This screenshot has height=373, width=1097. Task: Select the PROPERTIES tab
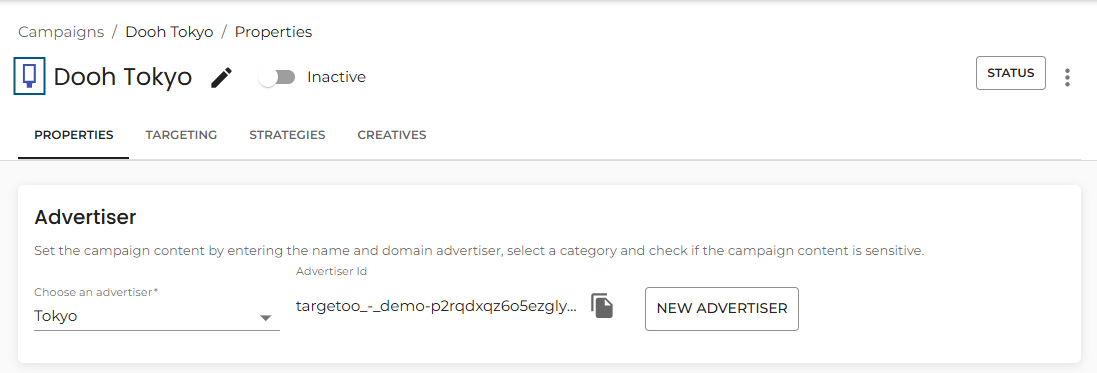(73, 135)
